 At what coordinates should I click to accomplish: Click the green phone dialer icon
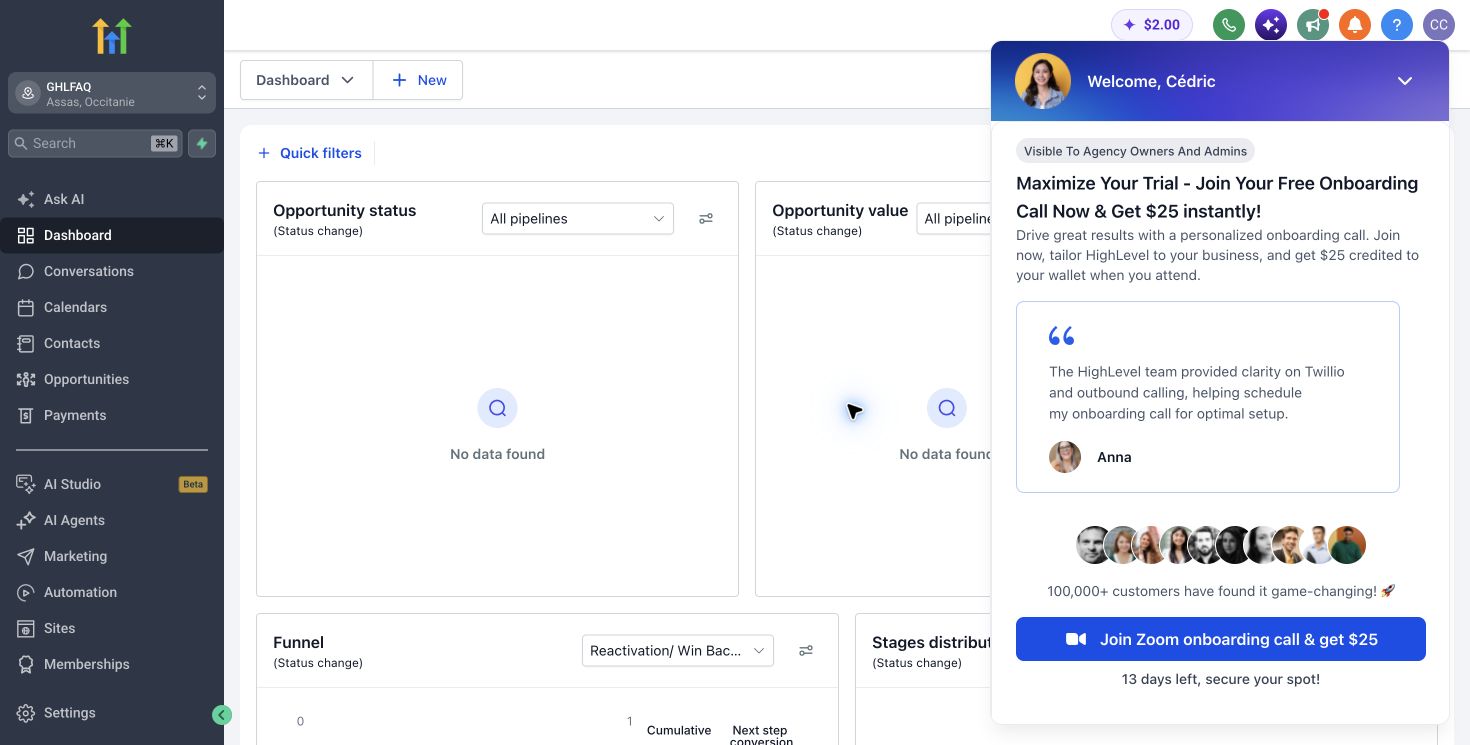click(x=1229, y=25)
